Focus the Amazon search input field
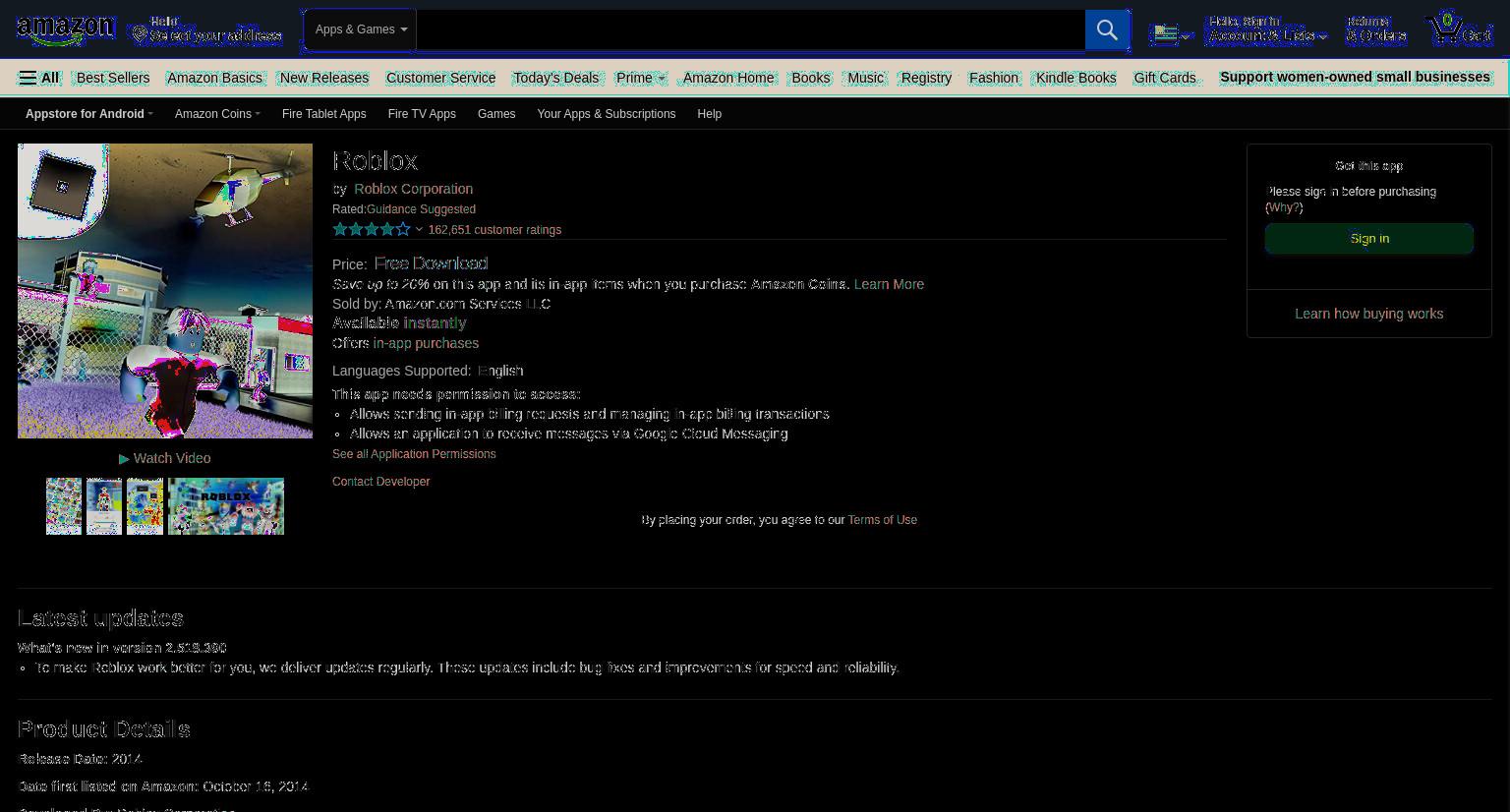The width and height of the screenshot is (1510, 812). (750, 29)
